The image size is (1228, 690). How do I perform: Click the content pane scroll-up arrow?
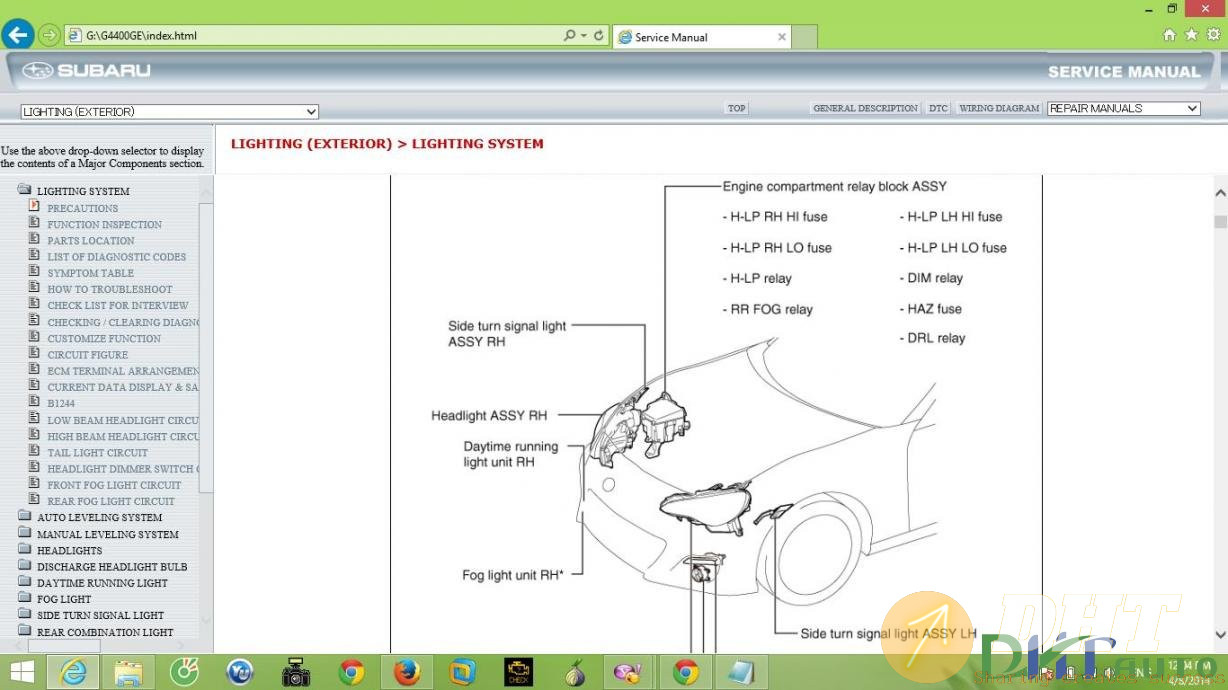pyautogui.click(x=1220, y=193)
